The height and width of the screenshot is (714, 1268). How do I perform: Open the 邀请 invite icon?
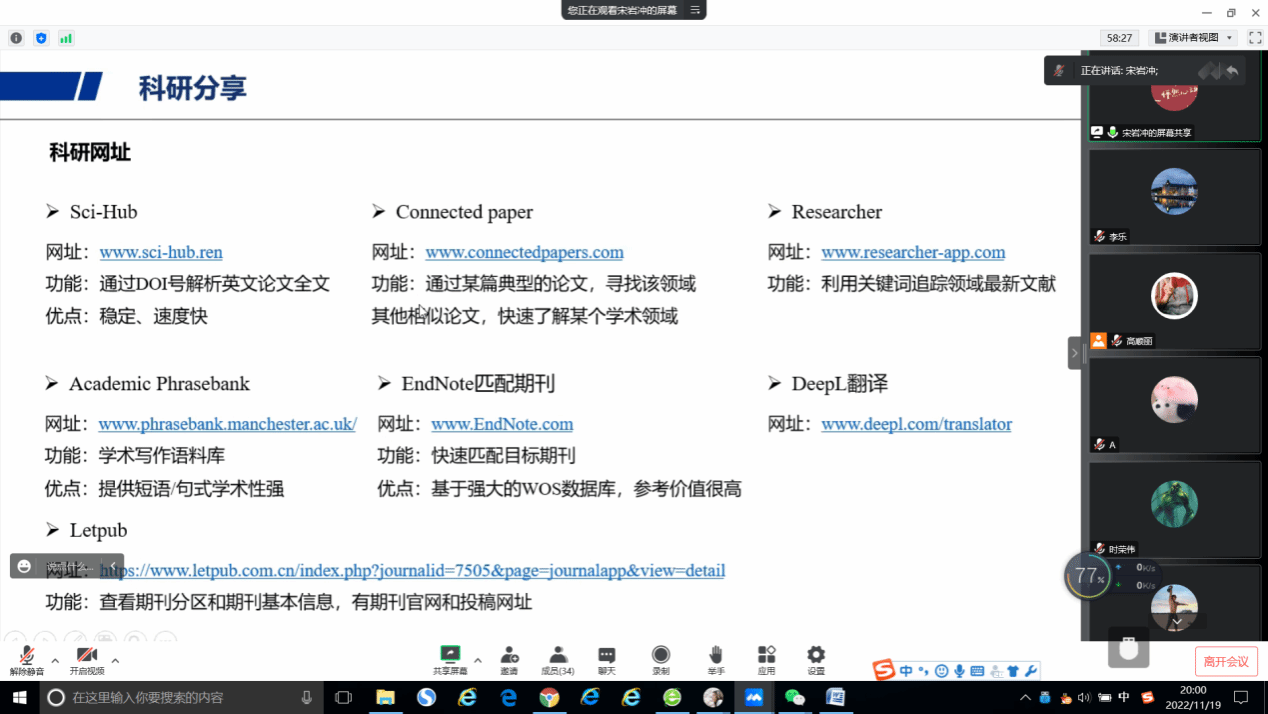(509, 659)
